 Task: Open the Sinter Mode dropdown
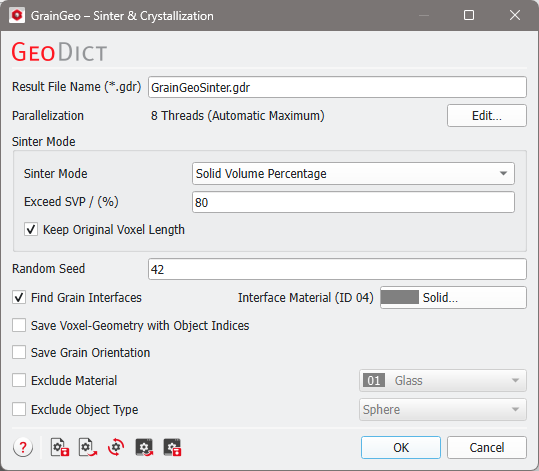(353, 174)
